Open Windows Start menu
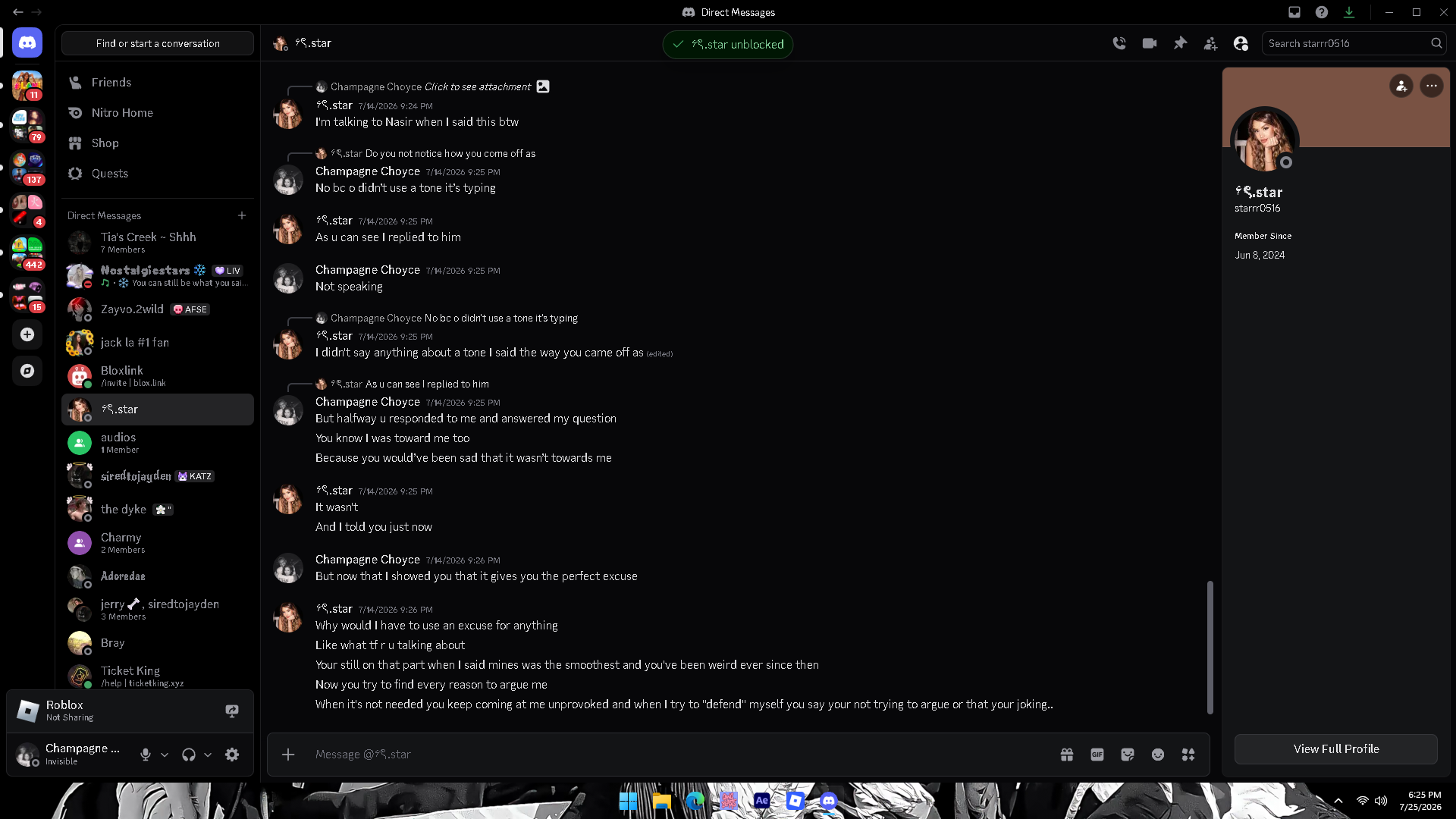This screenshot has height=819, width=1456. pyautogui.click(x=628, y=801)
